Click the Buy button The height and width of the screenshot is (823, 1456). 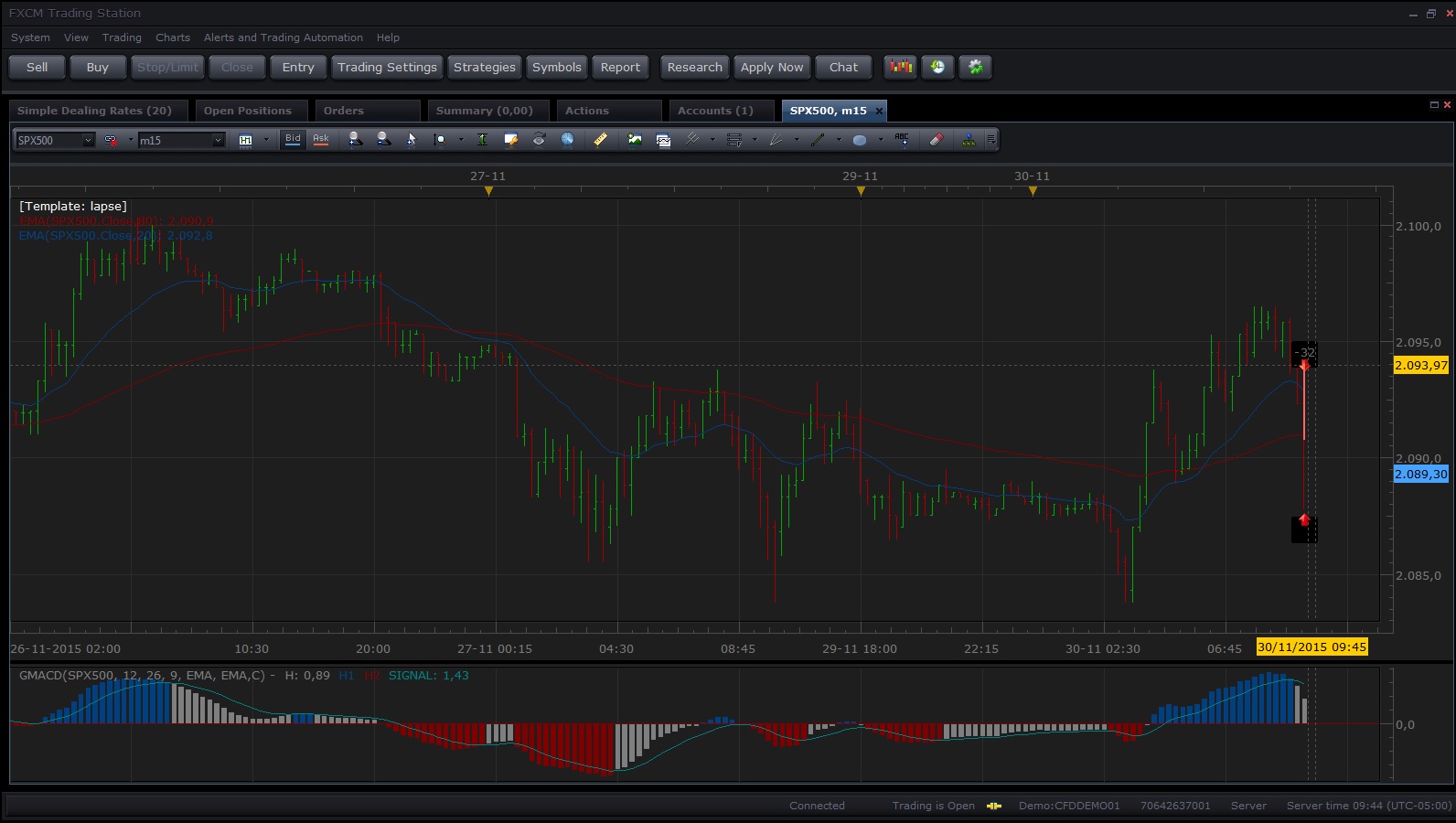98,67
